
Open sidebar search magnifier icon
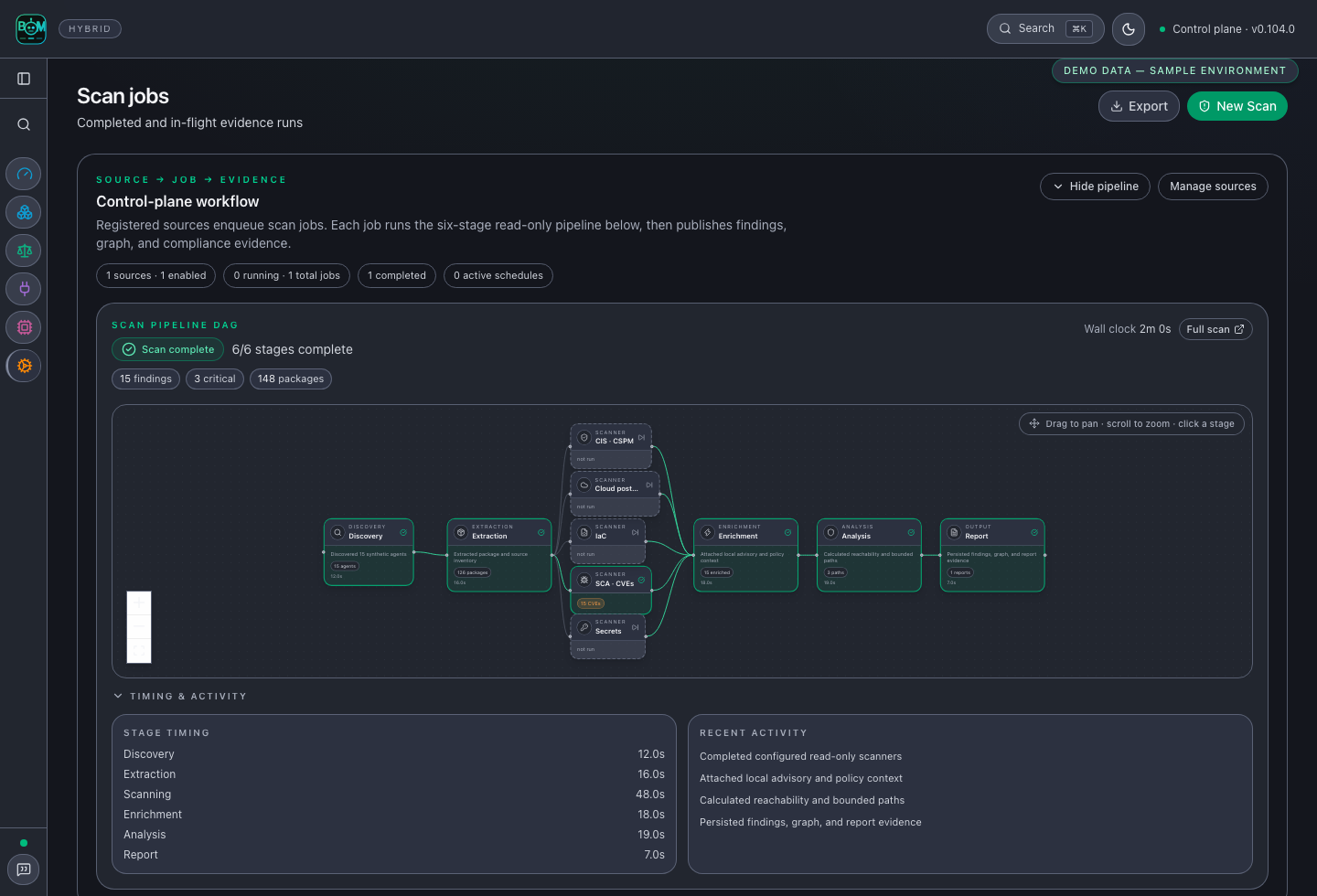coord(24,124)
